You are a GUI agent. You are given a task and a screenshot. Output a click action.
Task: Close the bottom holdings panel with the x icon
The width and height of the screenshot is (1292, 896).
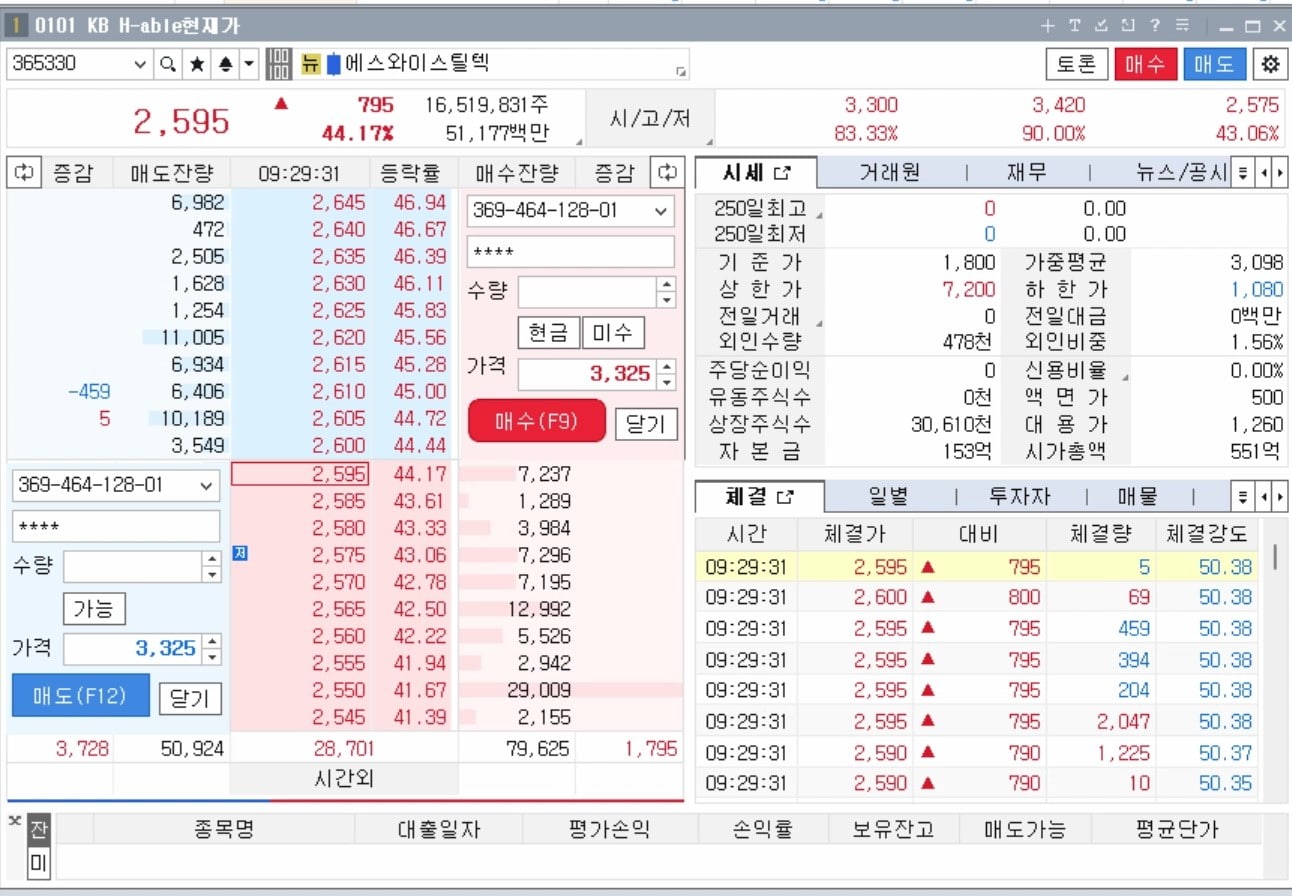click(14, 820)
